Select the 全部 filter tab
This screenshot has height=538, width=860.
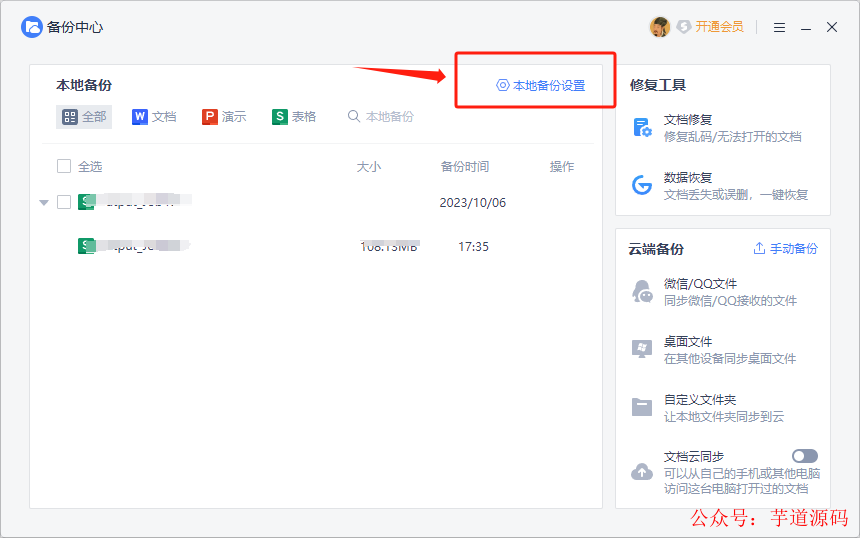click(x=84, y=117)
